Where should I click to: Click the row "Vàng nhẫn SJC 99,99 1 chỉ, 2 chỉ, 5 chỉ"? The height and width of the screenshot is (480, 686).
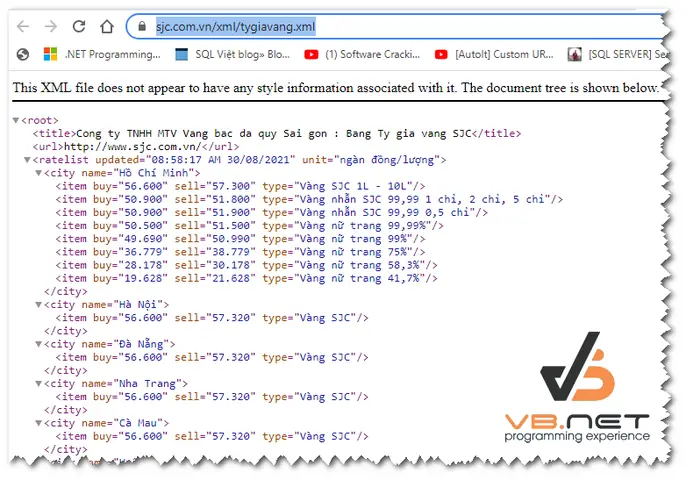[309, 200]
